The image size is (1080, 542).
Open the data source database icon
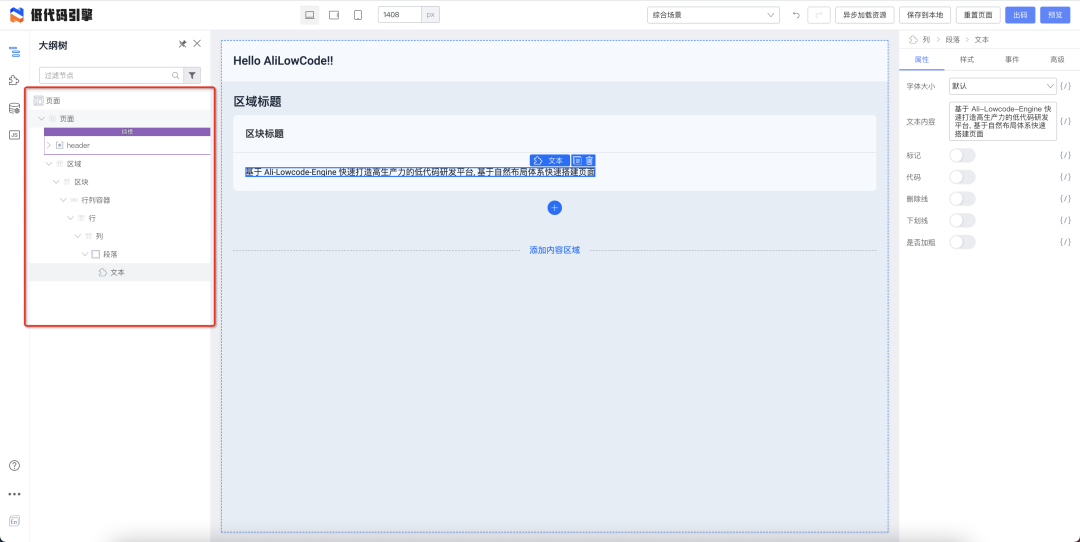pyautogui.click(x=14, y=108)
